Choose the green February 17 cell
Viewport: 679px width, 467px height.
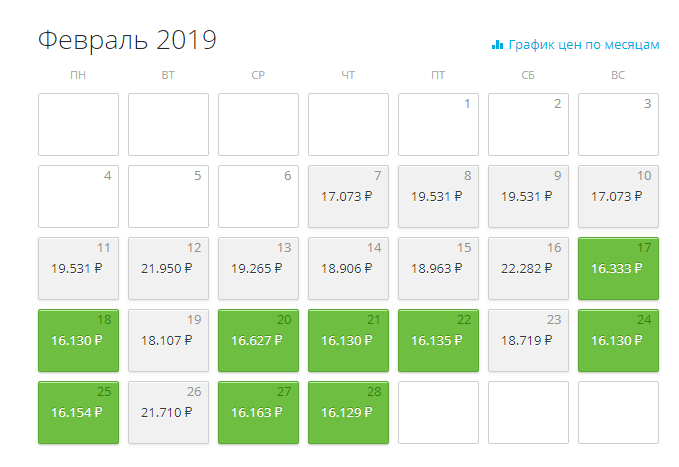pyautogui.click(x=618, y=268)
